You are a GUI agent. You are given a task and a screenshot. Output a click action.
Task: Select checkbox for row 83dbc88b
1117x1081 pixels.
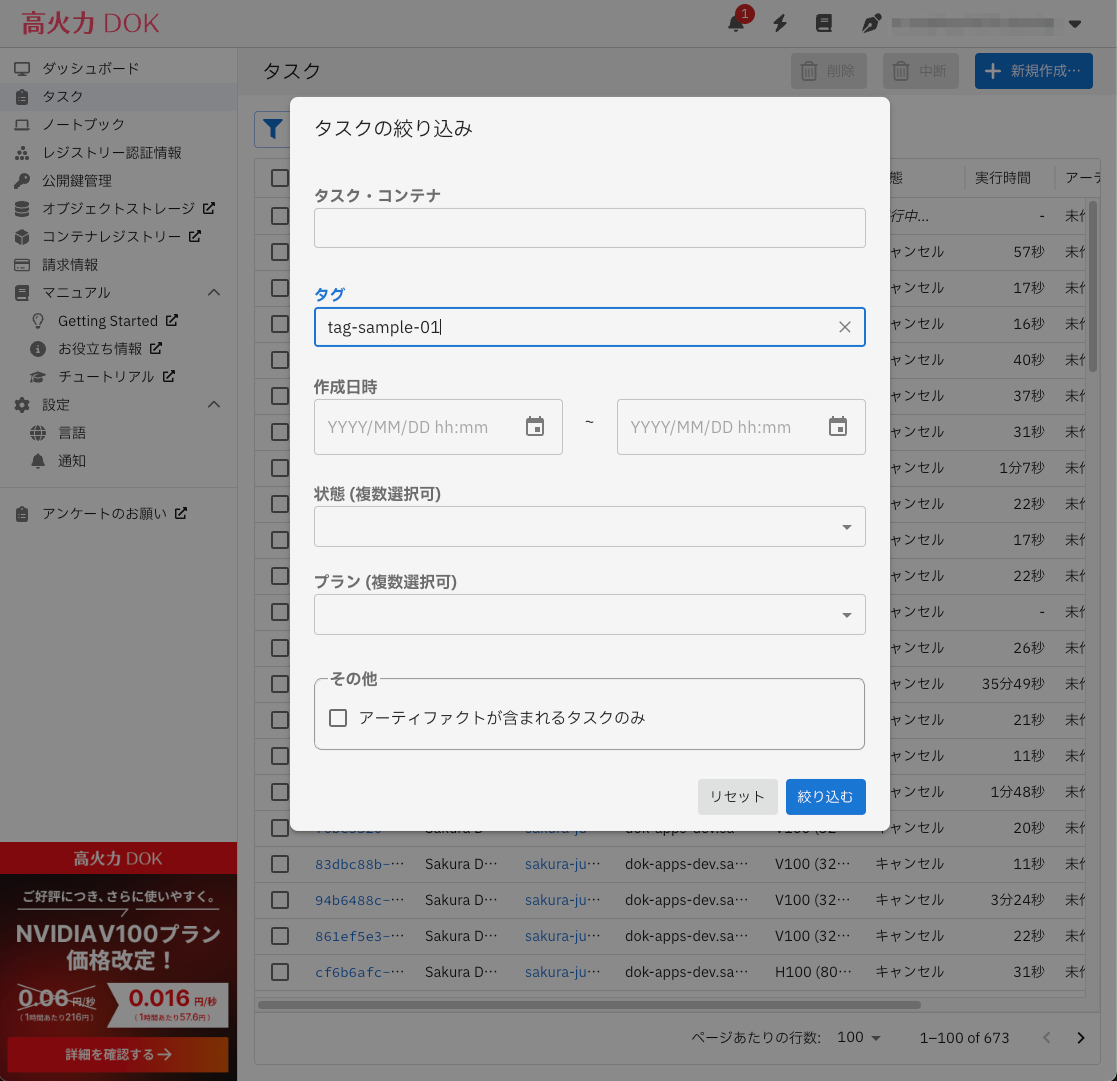point(280,864)
